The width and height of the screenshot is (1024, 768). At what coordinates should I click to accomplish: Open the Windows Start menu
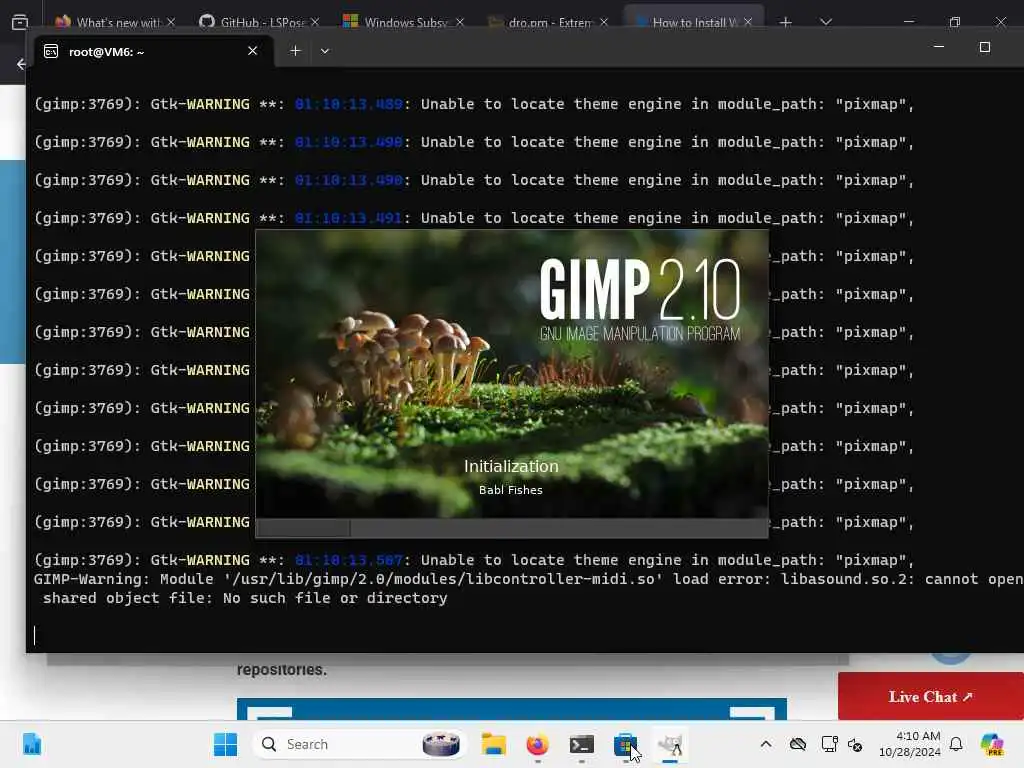[x=225, y=744]
